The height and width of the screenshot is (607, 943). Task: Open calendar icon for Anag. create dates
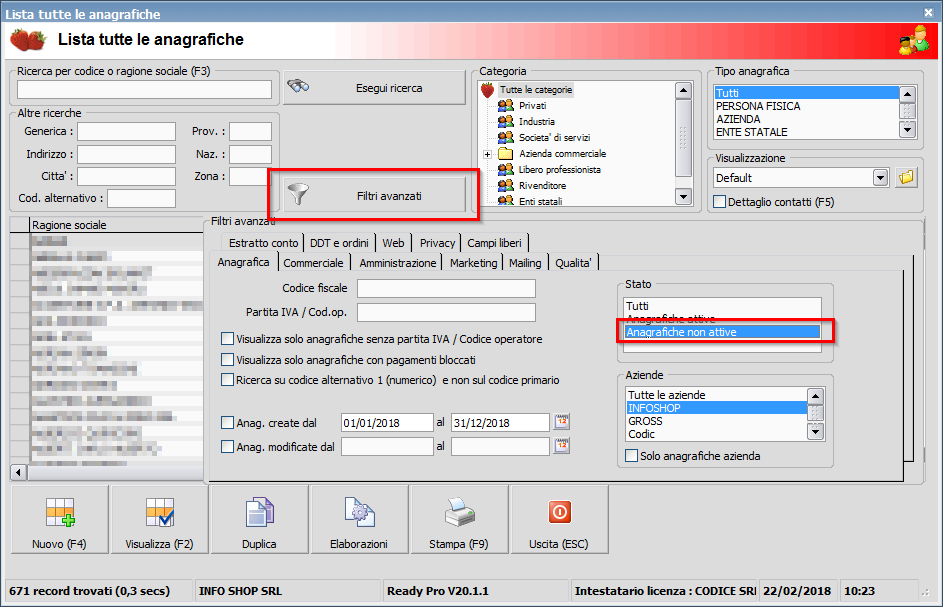[x=562, y=422]
